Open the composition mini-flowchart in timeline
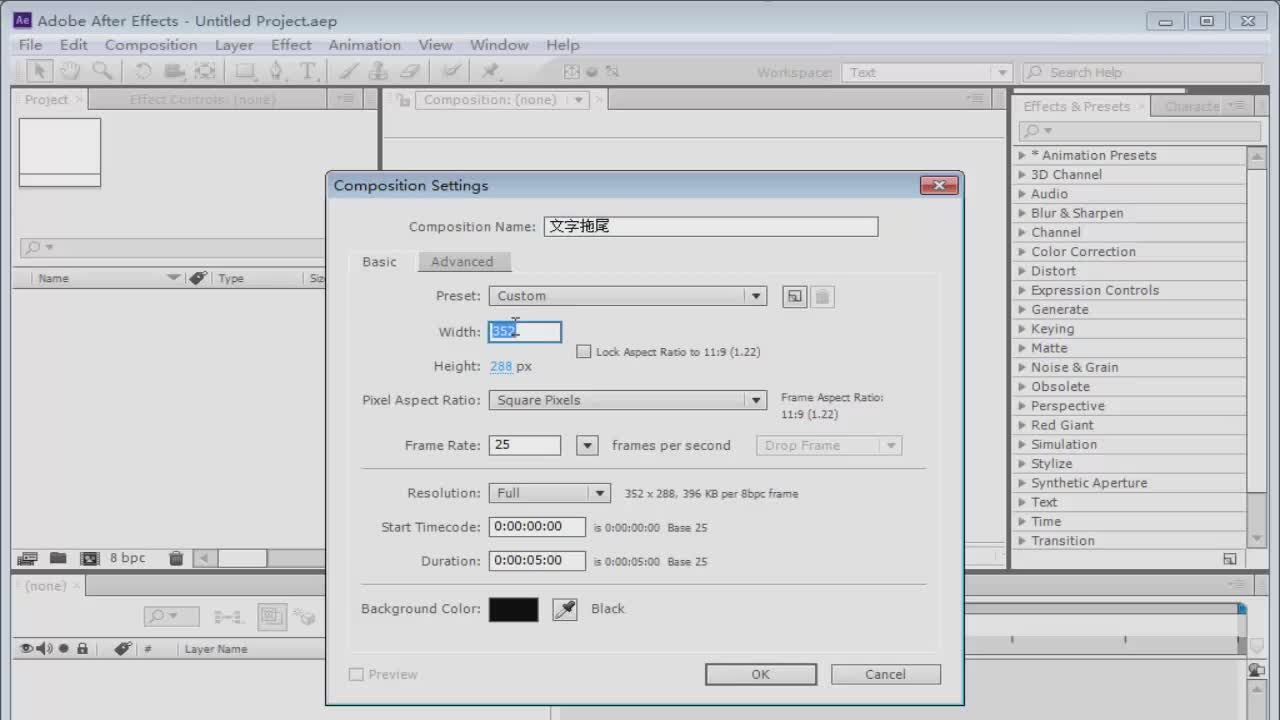The image size is (1280, 720). 228,617
